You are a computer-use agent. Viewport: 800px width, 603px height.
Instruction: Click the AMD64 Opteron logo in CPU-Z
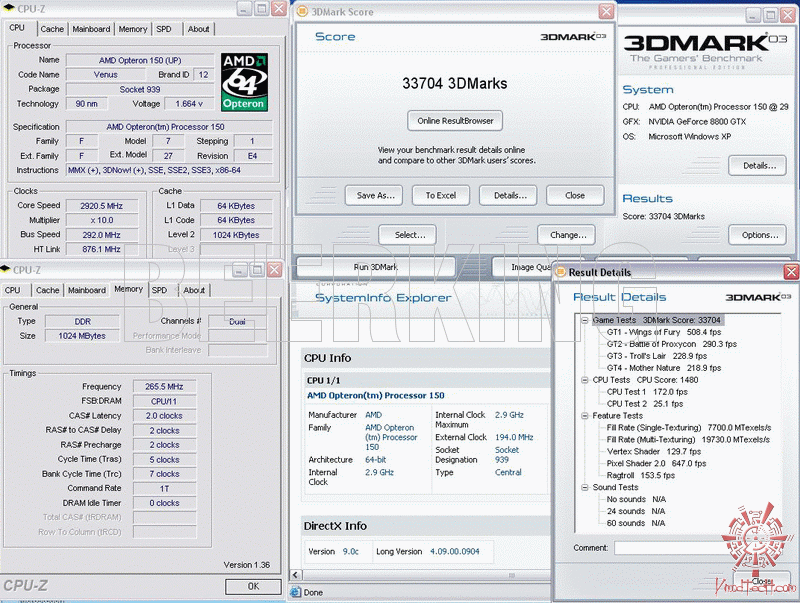(x=244, y=82)
